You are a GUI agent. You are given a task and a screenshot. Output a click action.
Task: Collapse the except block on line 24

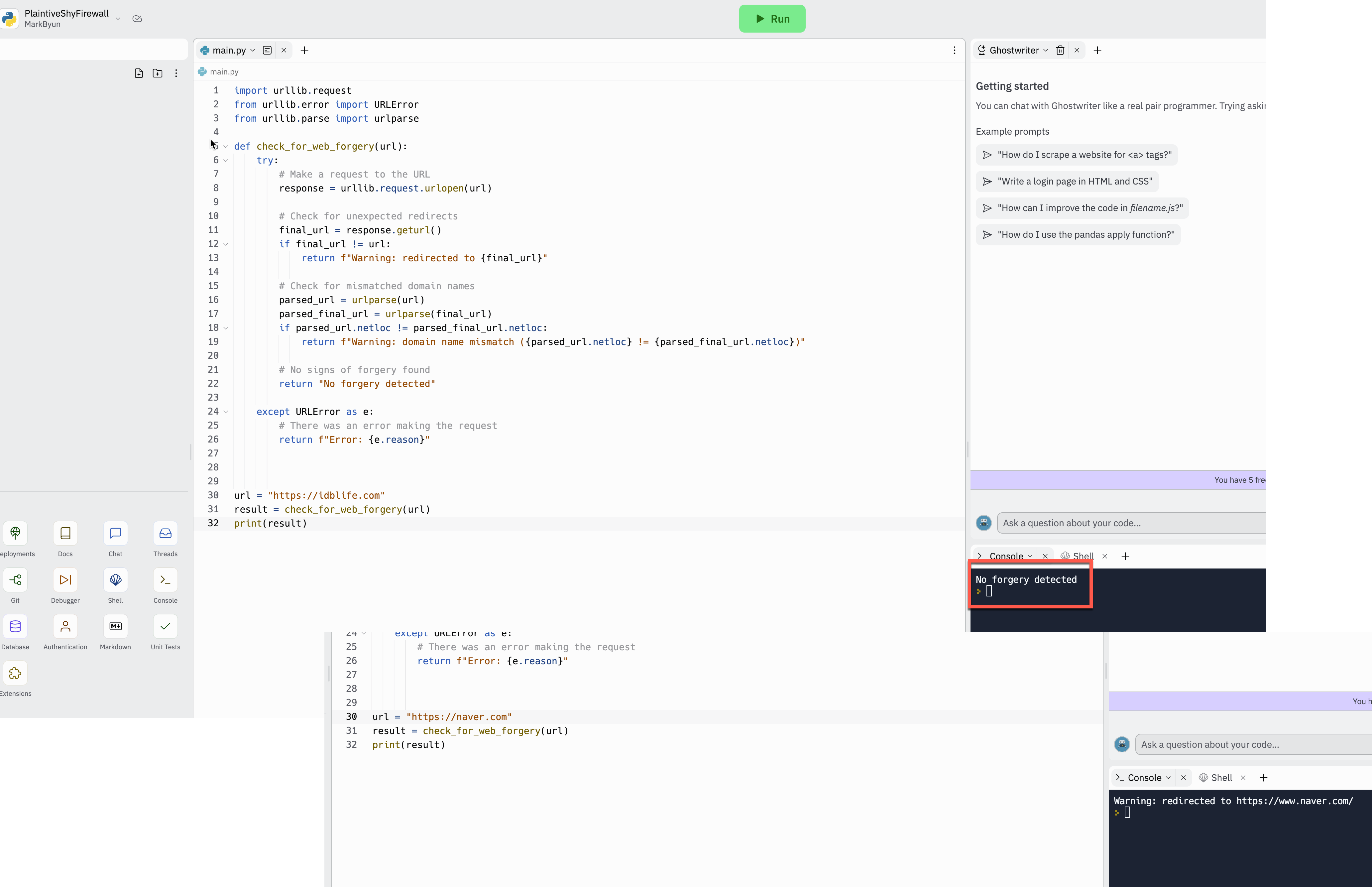226,412
